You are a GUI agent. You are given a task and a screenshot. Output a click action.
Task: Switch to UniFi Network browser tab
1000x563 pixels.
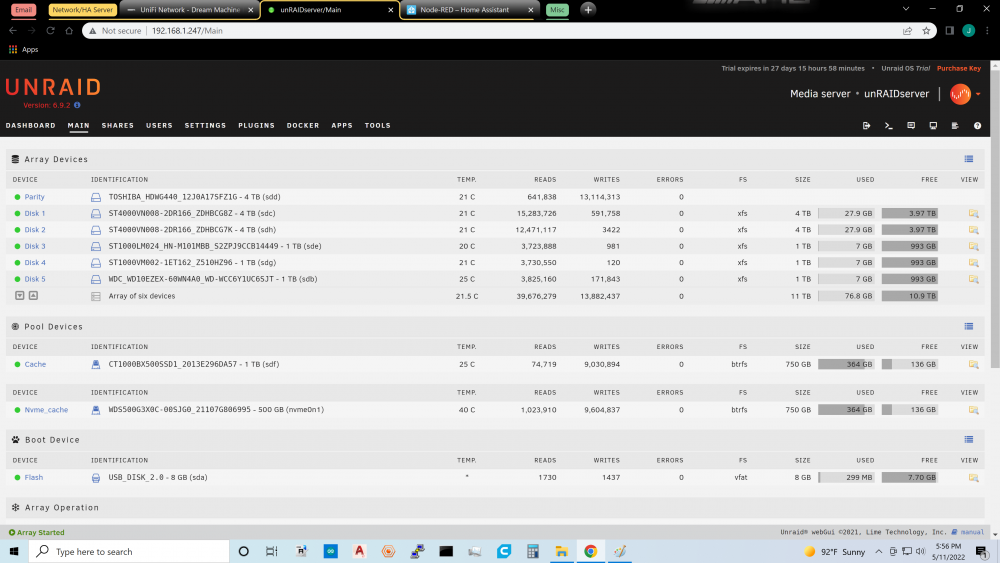click(x=190, y=10)
